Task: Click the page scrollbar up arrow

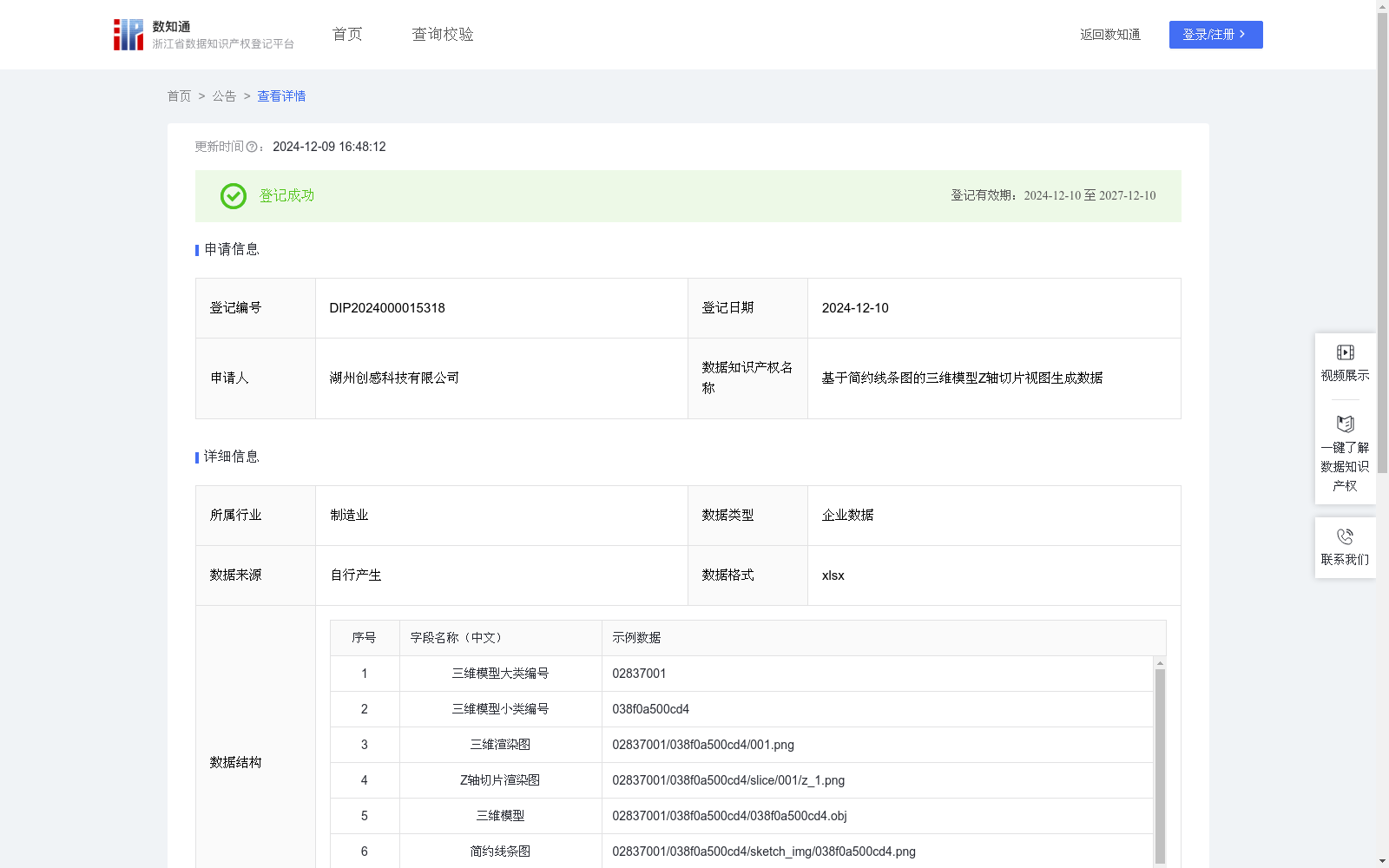Action: (1382, 6)
